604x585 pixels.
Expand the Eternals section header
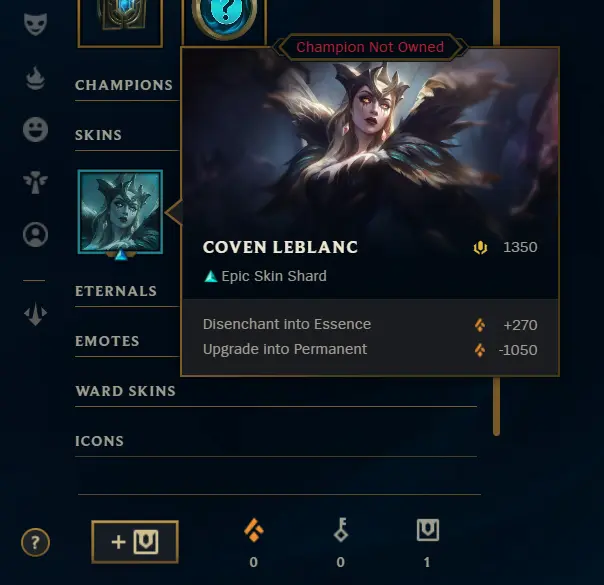pos(116,291)
